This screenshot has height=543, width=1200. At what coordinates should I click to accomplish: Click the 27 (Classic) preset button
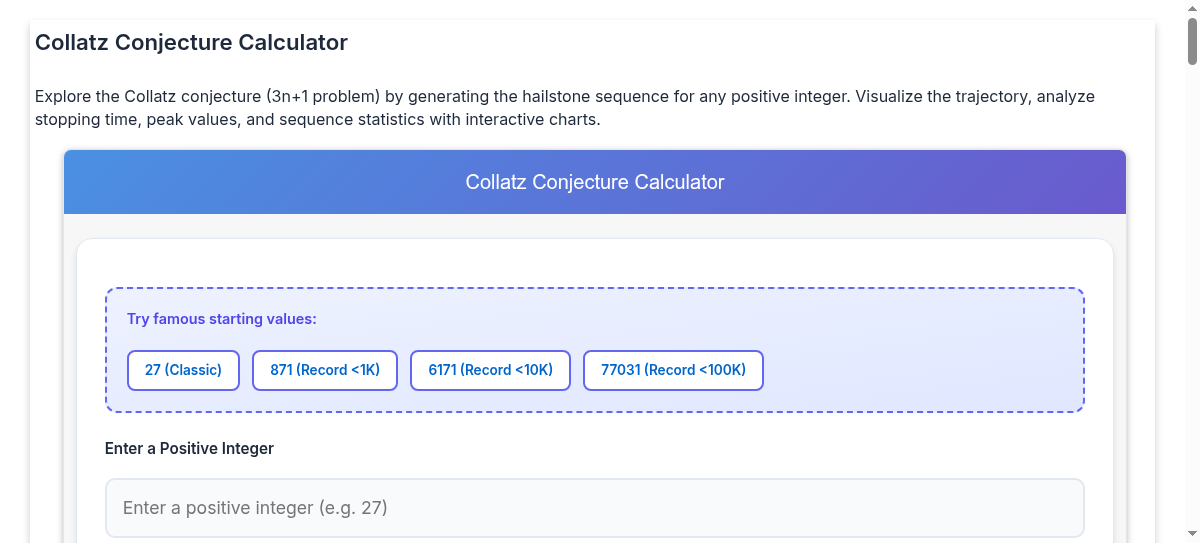click(x=183, y=370)
